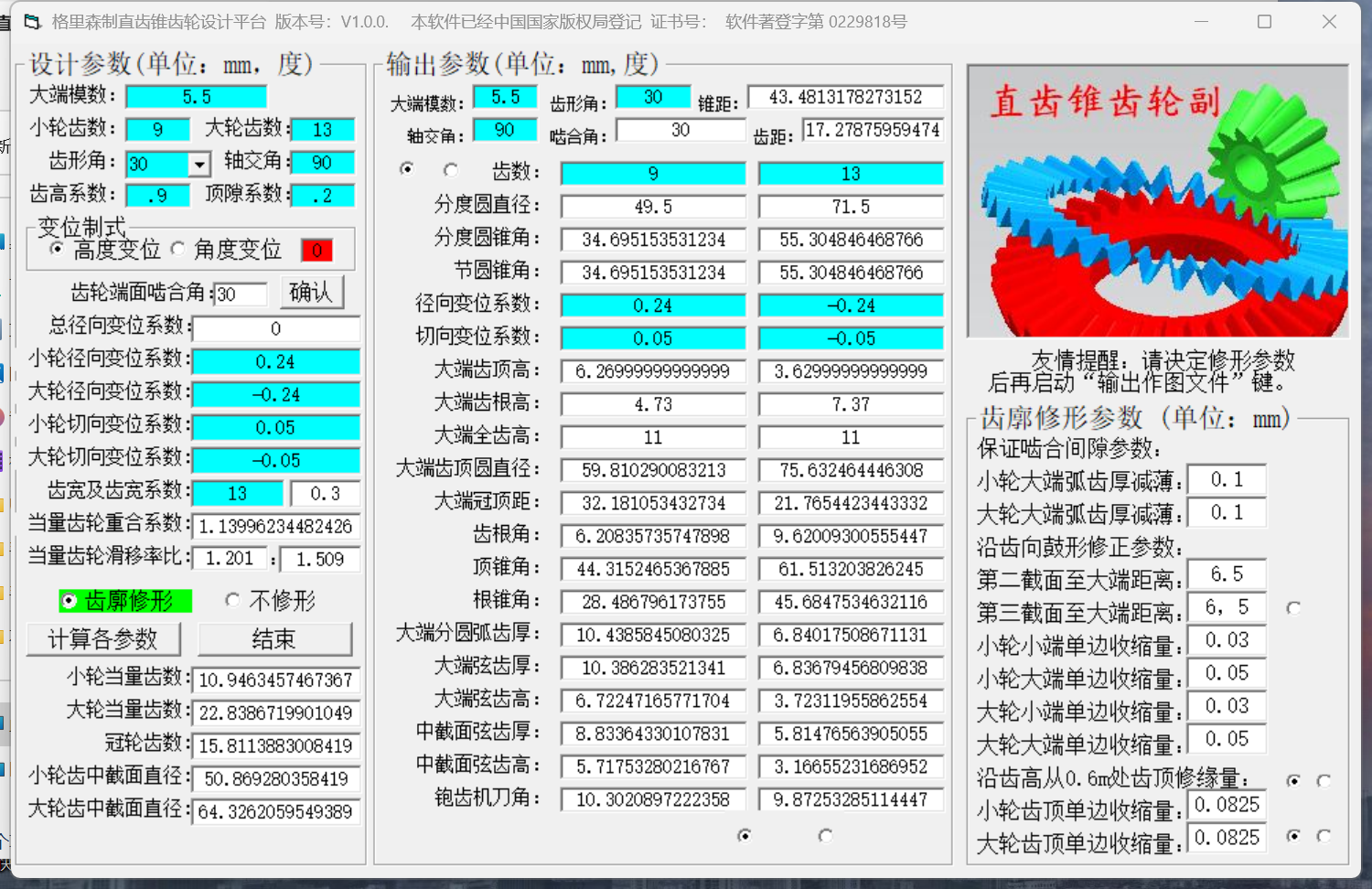
Task: Open the 齿形角 dropdown
Action: (198, 164)
